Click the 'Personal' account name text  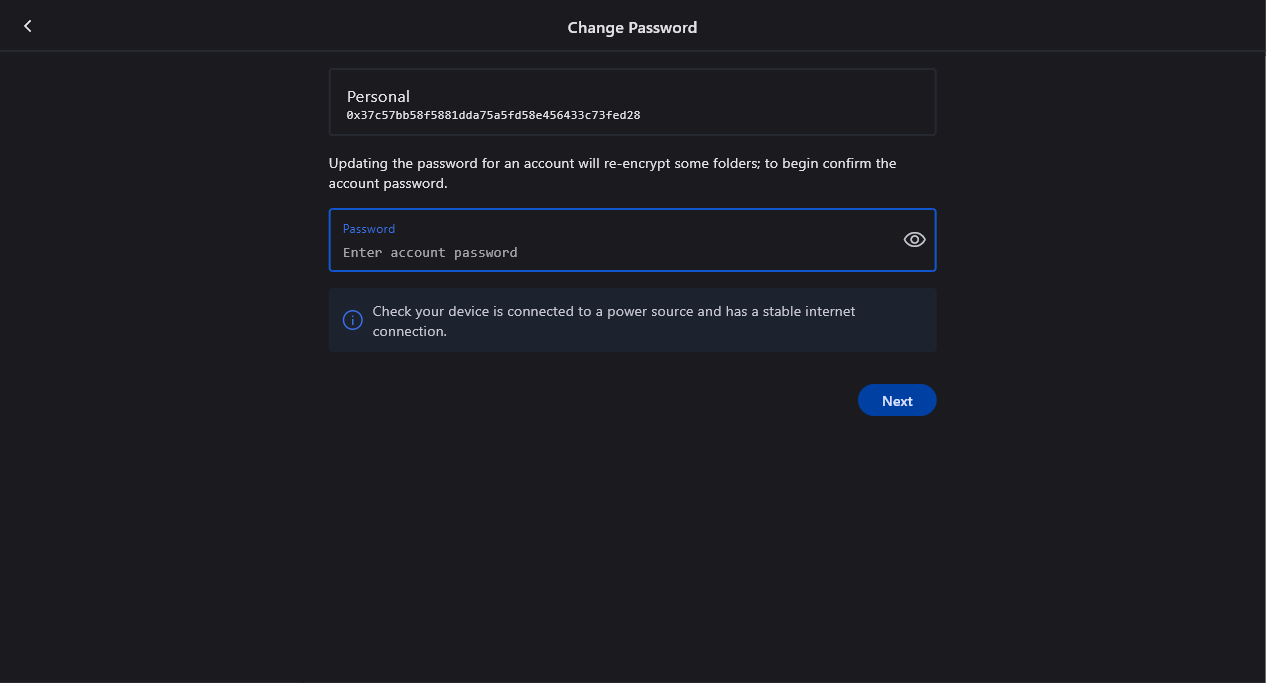[x=378, y=97]
